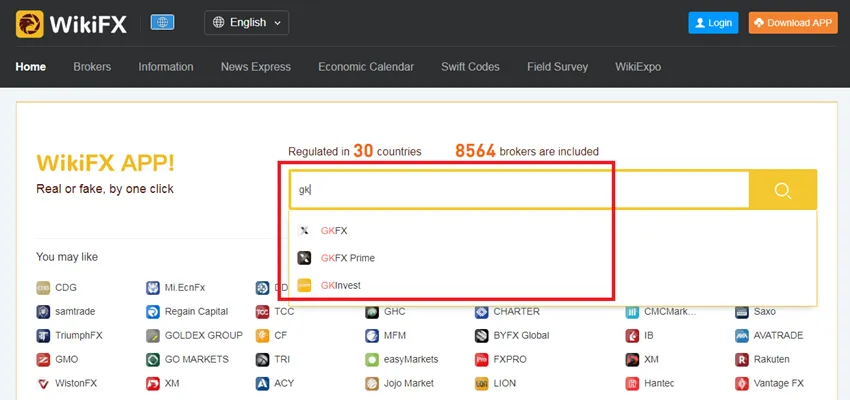Screen dimensions: 850x400
Task: Click the CF broker icon
Action: coord(262,336)
